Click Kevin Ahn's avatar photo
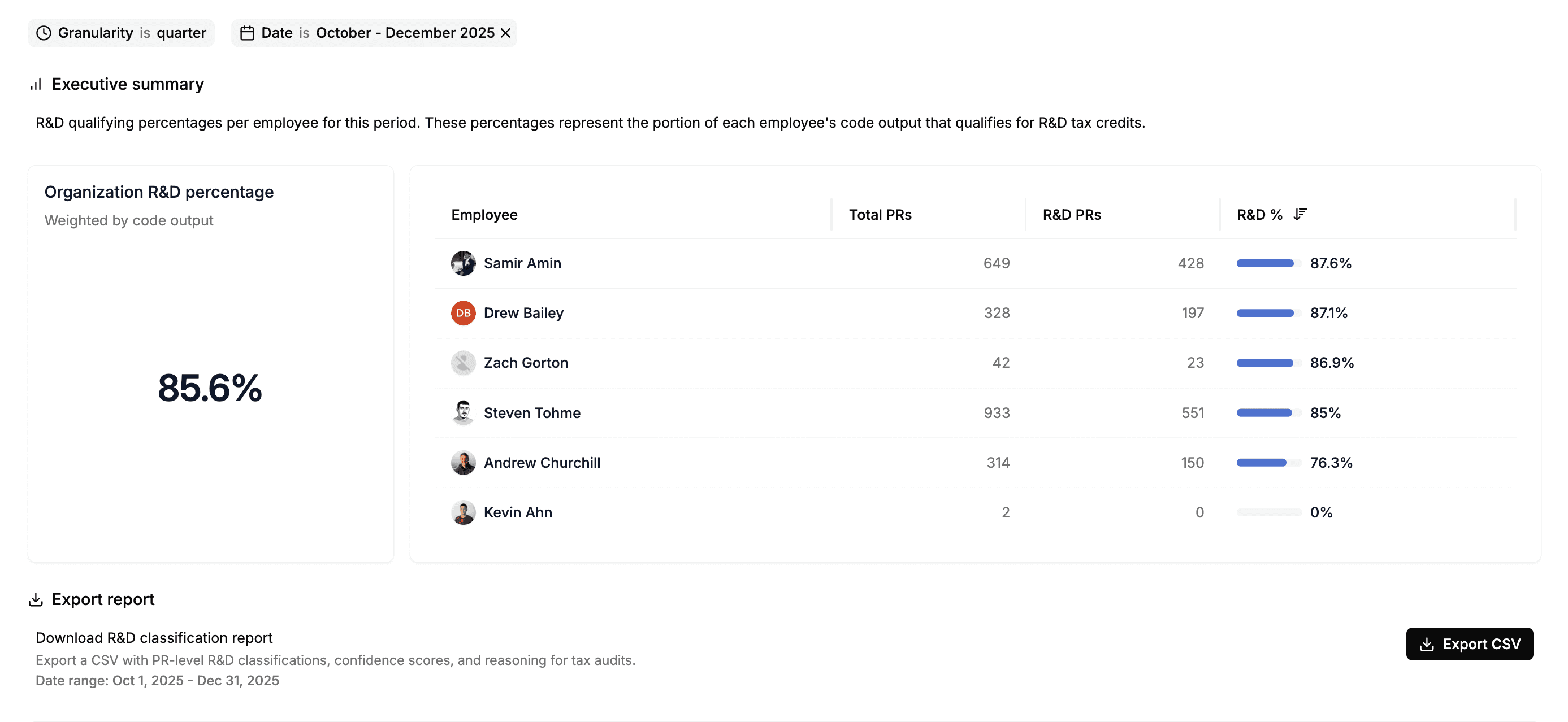Screen dimensions: 1568x722 click(x=463, y=512)
